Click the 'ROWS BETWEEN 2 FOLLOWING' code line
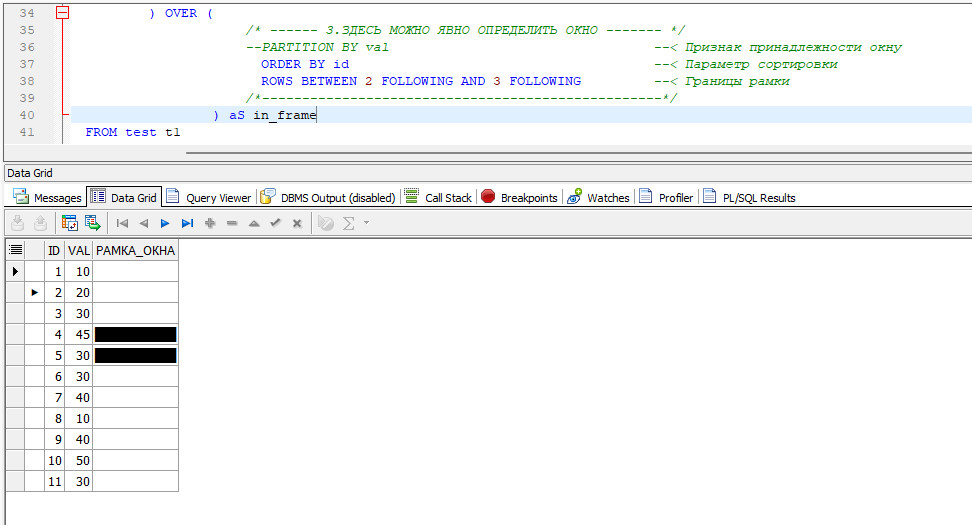Viewport: 972px width, 525px height. click(x=421, y=81)
